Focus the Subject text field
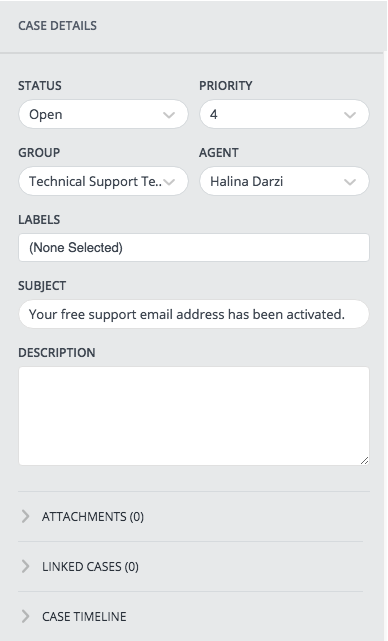This screenshot has height=641, width=388. click(194, 314)
